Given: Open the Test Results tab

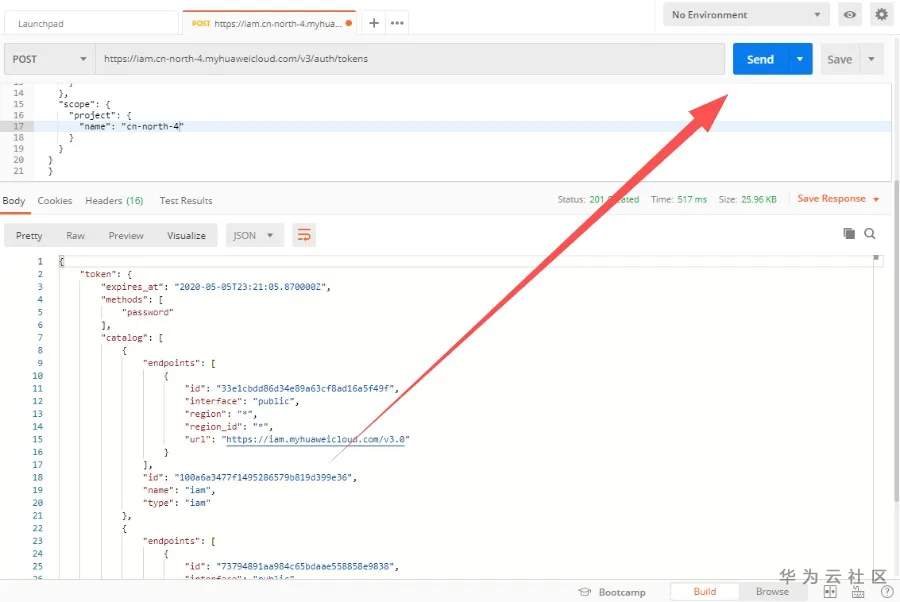Looking at the screenshot, I should coord(186,201).
